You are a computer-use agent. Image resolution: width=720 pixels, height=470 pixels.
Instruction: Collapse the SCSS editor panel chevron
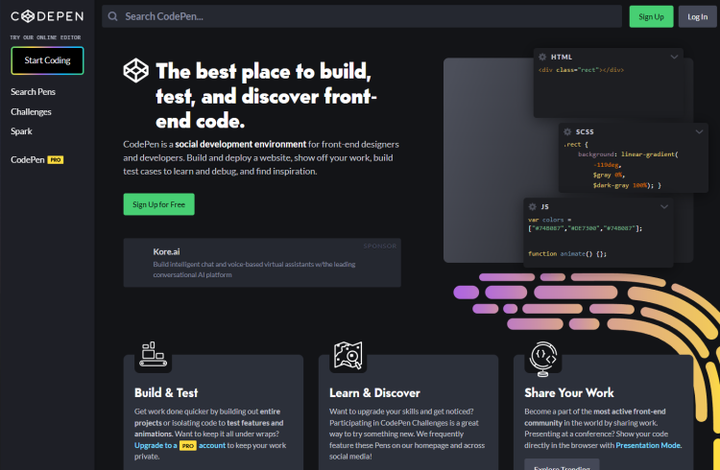pos(699,132)
